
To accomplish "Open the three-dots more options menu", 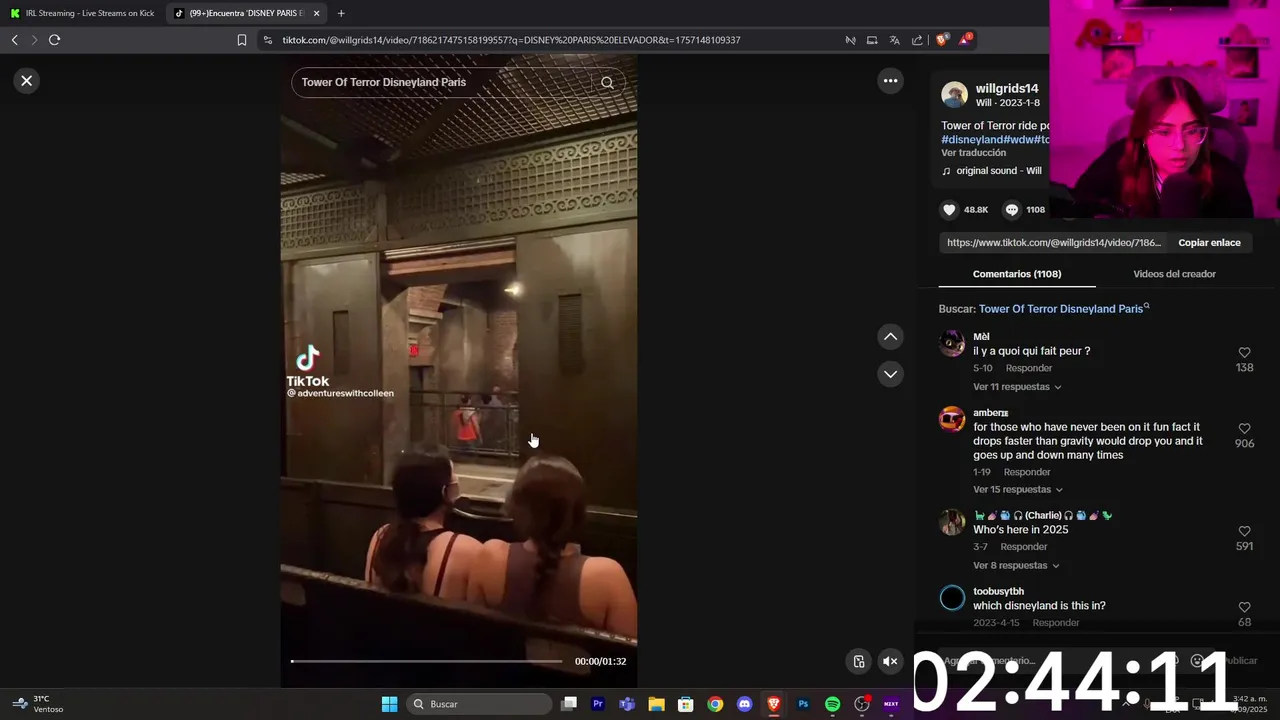I will (x=890, y=81).
